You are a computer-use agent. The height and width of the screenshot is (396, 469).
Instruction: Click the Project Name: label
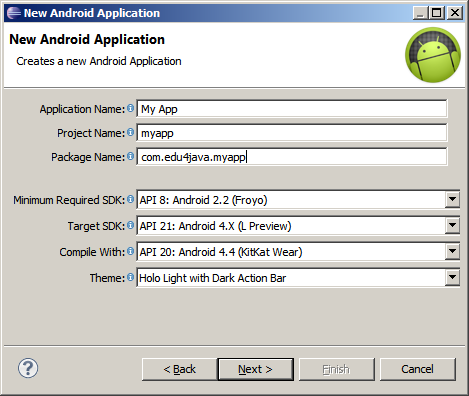(x=91, y=133)
